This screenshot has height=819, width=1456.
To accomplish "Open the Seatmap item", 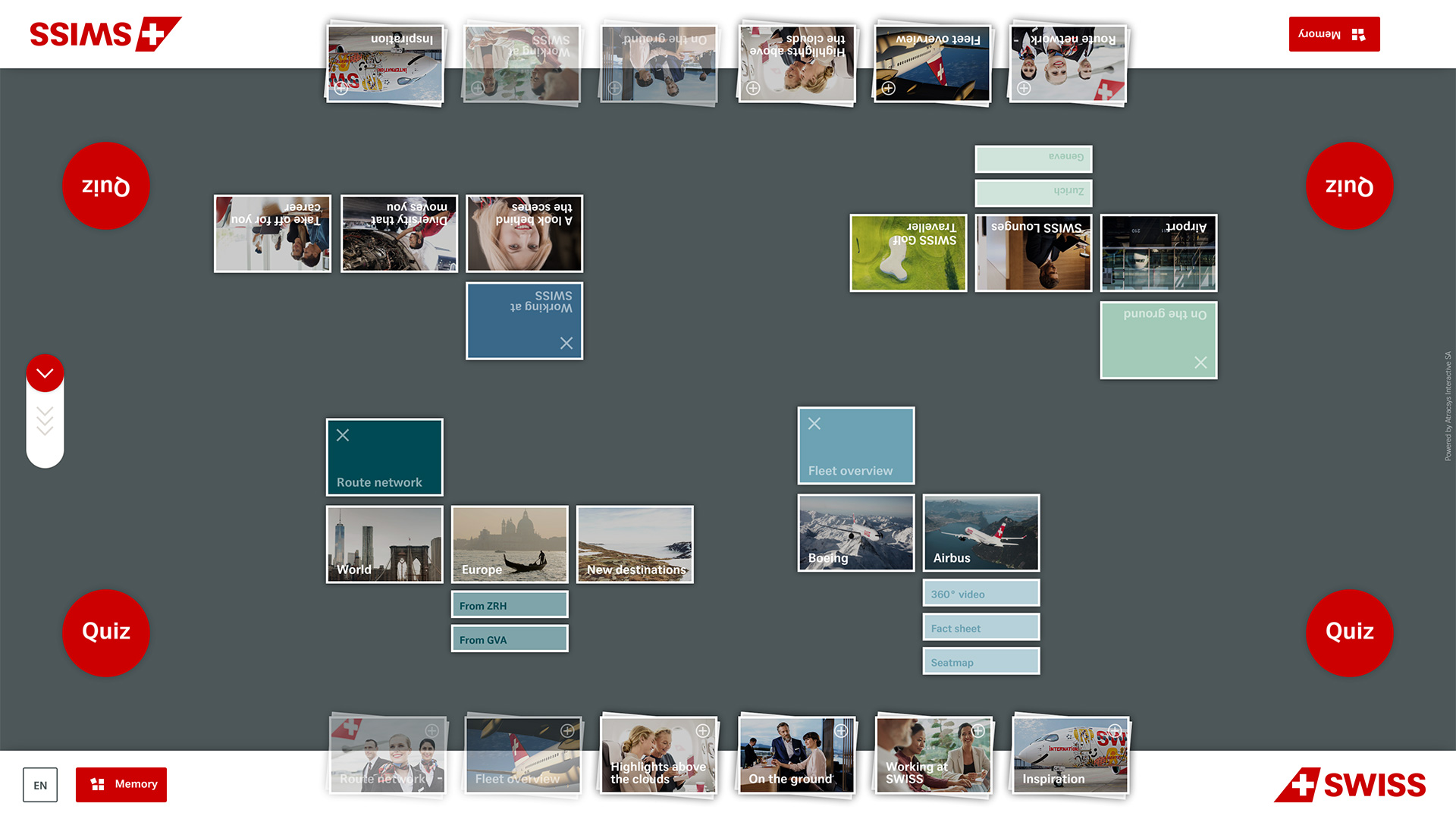I will [981, 662].
